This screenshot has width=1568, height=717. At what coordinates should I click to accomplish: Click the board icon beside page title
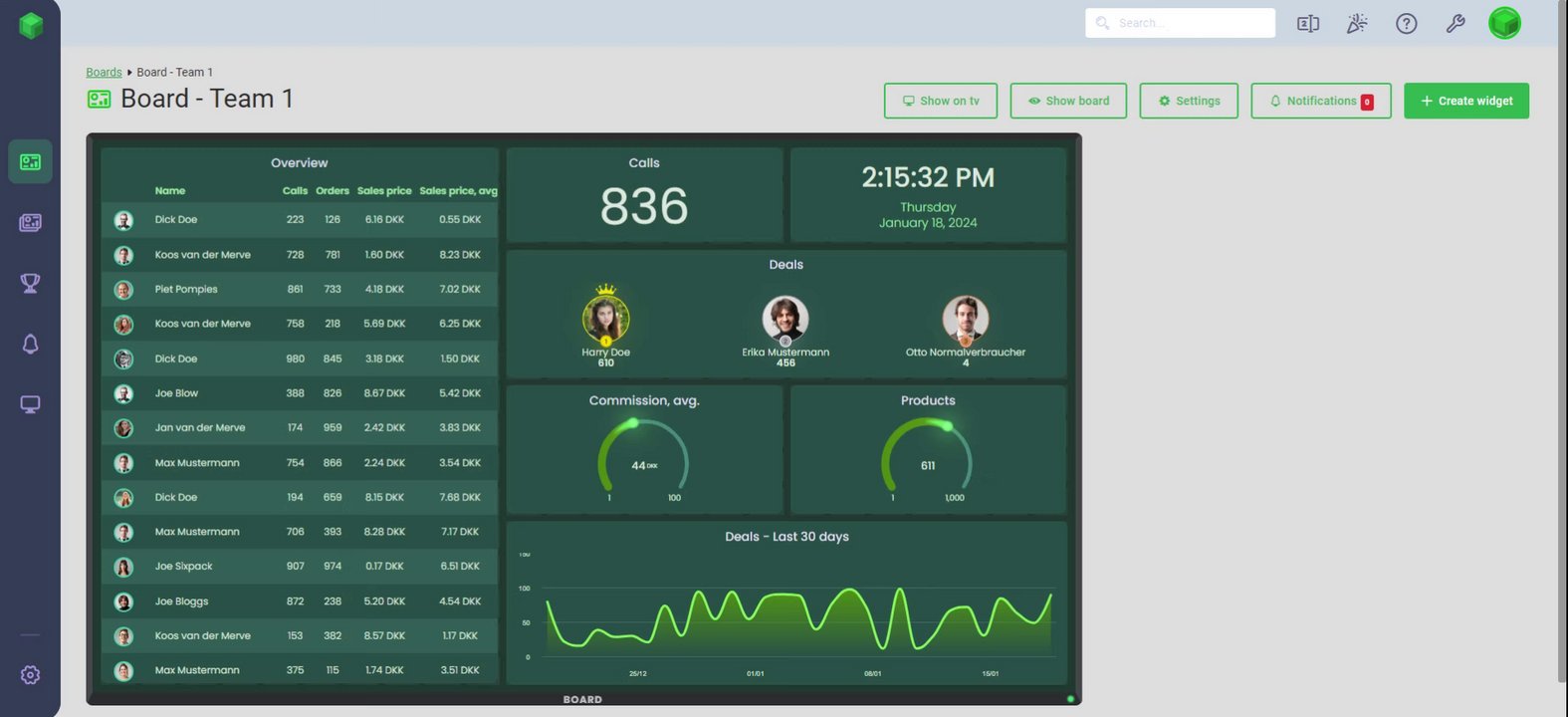99,99
